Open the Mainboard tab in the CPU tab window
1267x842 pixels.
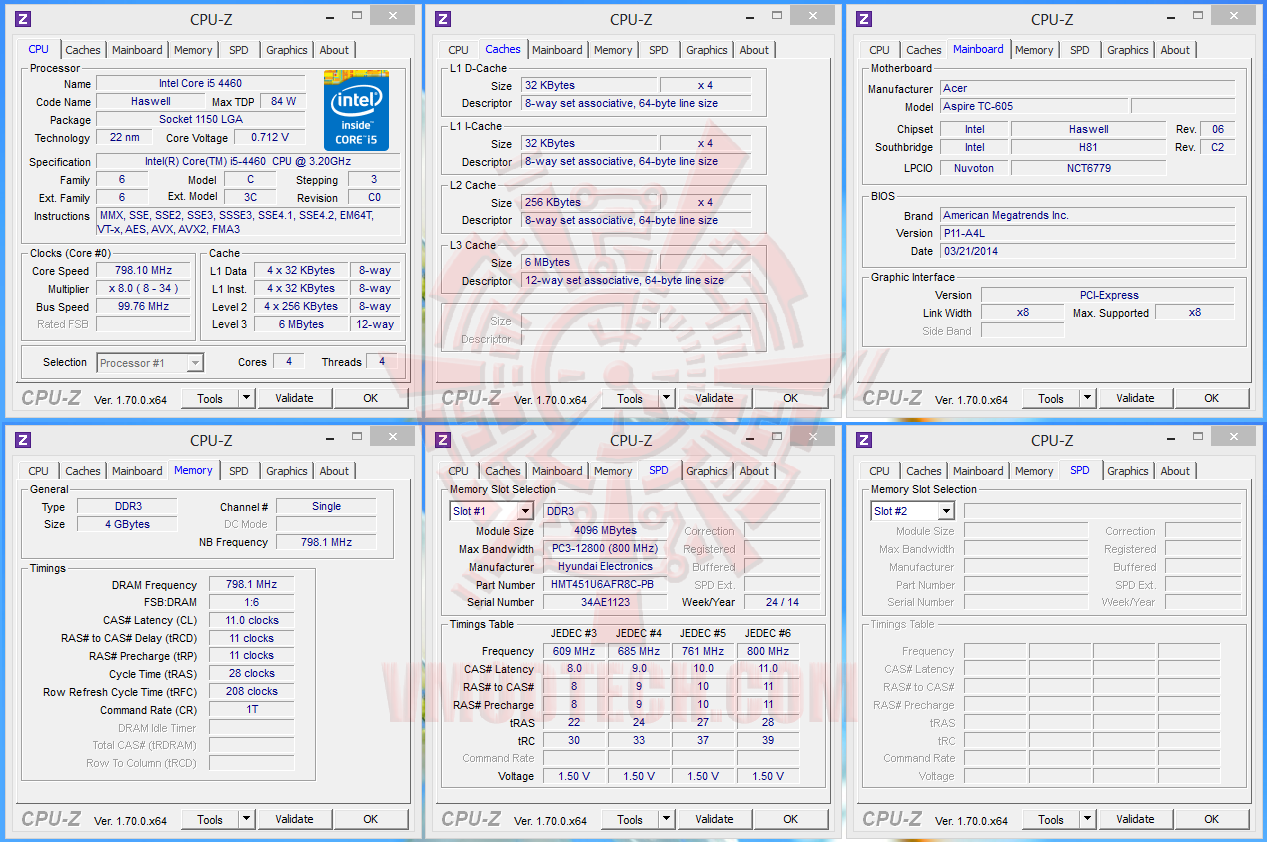pos(137,50)
